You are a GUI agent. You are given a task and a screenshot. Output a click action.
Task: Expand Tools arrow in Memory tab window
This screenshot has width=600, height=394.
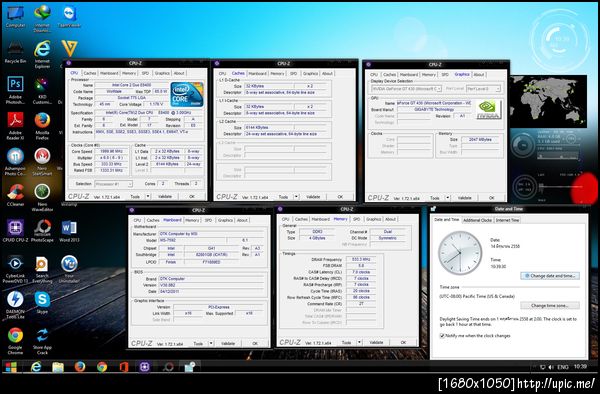pyautogui.click(x=359, y=342)
